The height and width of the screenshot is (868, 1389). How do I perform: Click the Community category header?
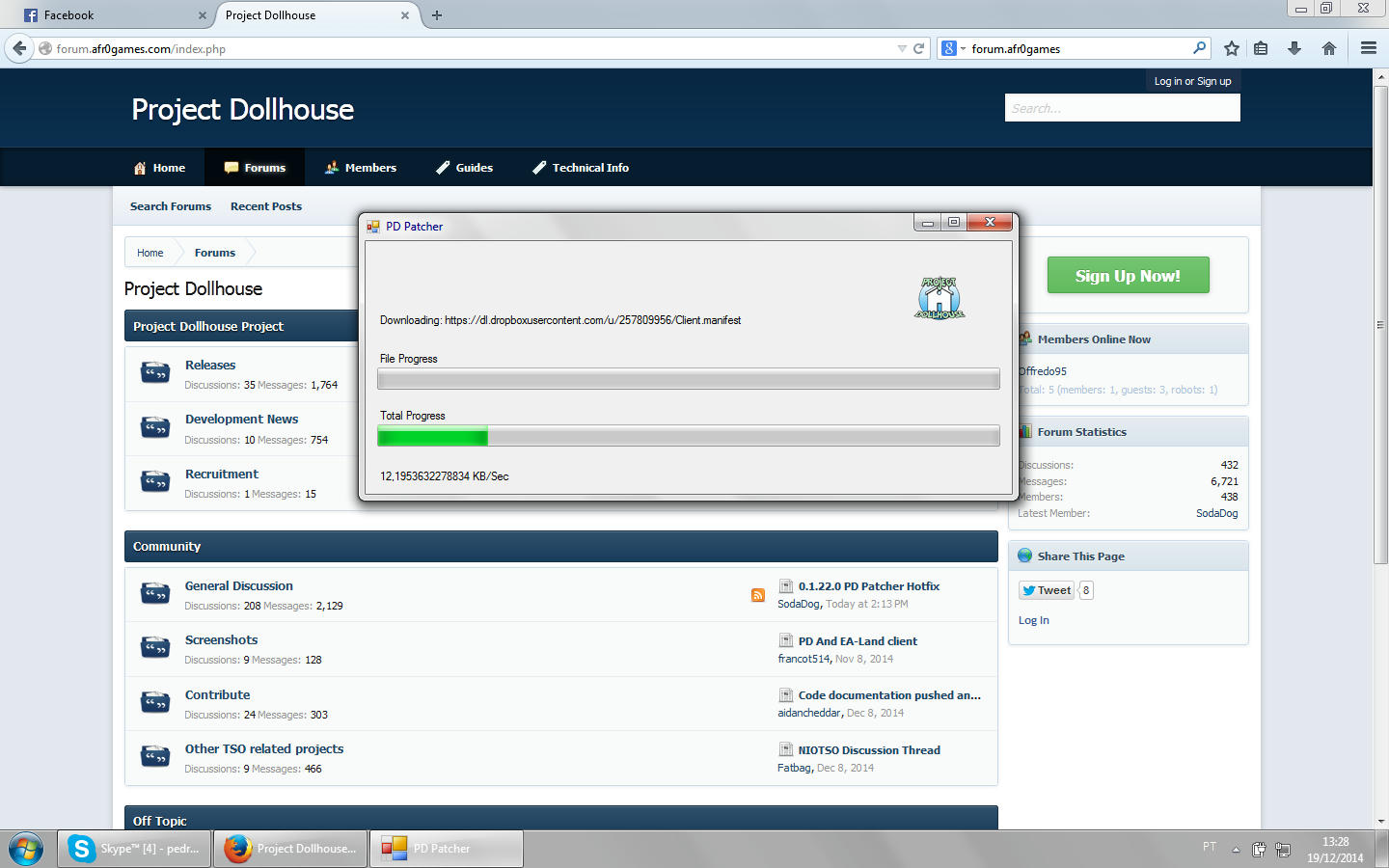561,546
